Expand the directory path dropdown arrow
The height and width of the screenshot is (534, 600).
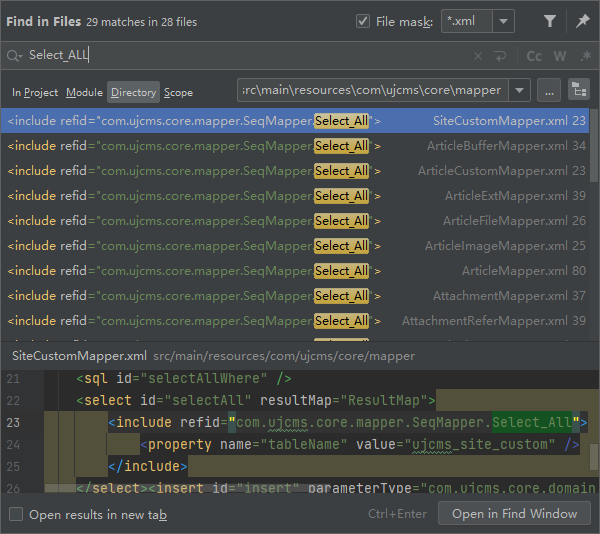click(x=519, y=90)
